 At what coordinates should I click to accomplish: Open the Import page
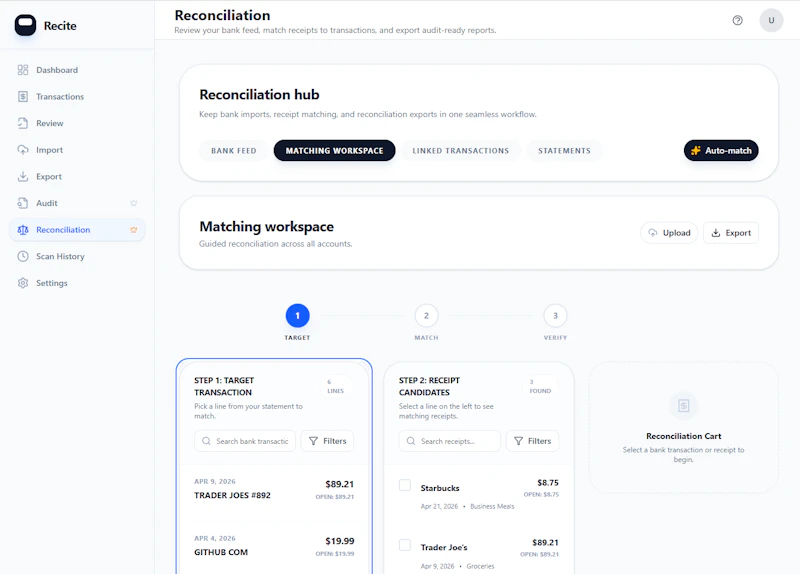(77, 149)
